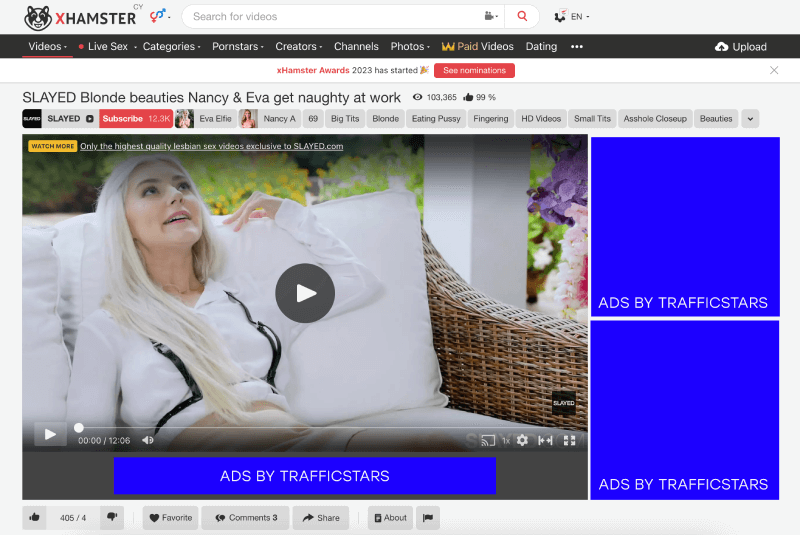Open the orientation gender selector
Image resolution: width=800 pixels, height=535 pixels.
[160, 16]
